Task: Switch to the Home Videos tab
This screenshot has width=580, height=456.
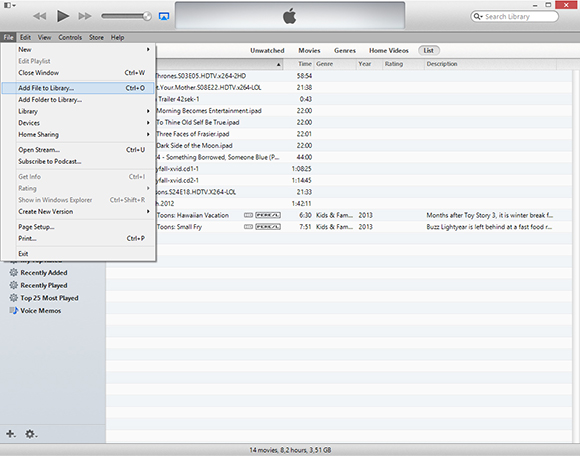Action: (389, 50)
